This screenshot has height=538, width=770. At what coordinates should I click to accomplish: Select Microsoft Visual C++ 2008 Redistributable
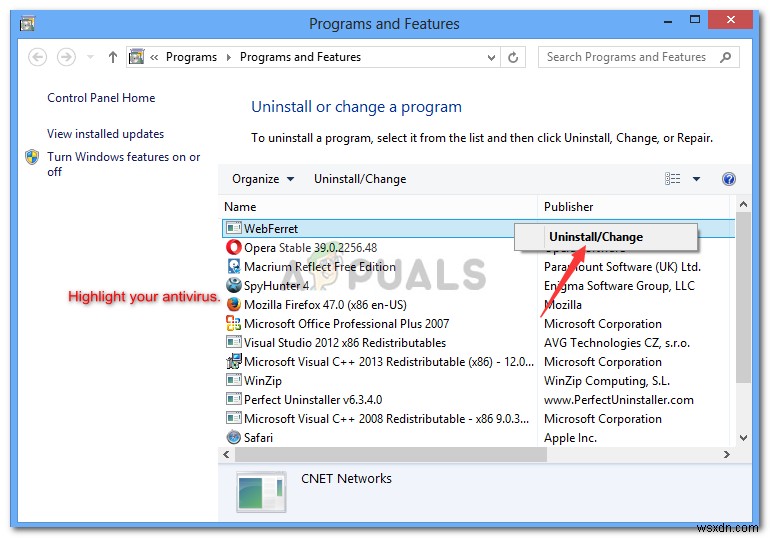(x=386, y=419)
